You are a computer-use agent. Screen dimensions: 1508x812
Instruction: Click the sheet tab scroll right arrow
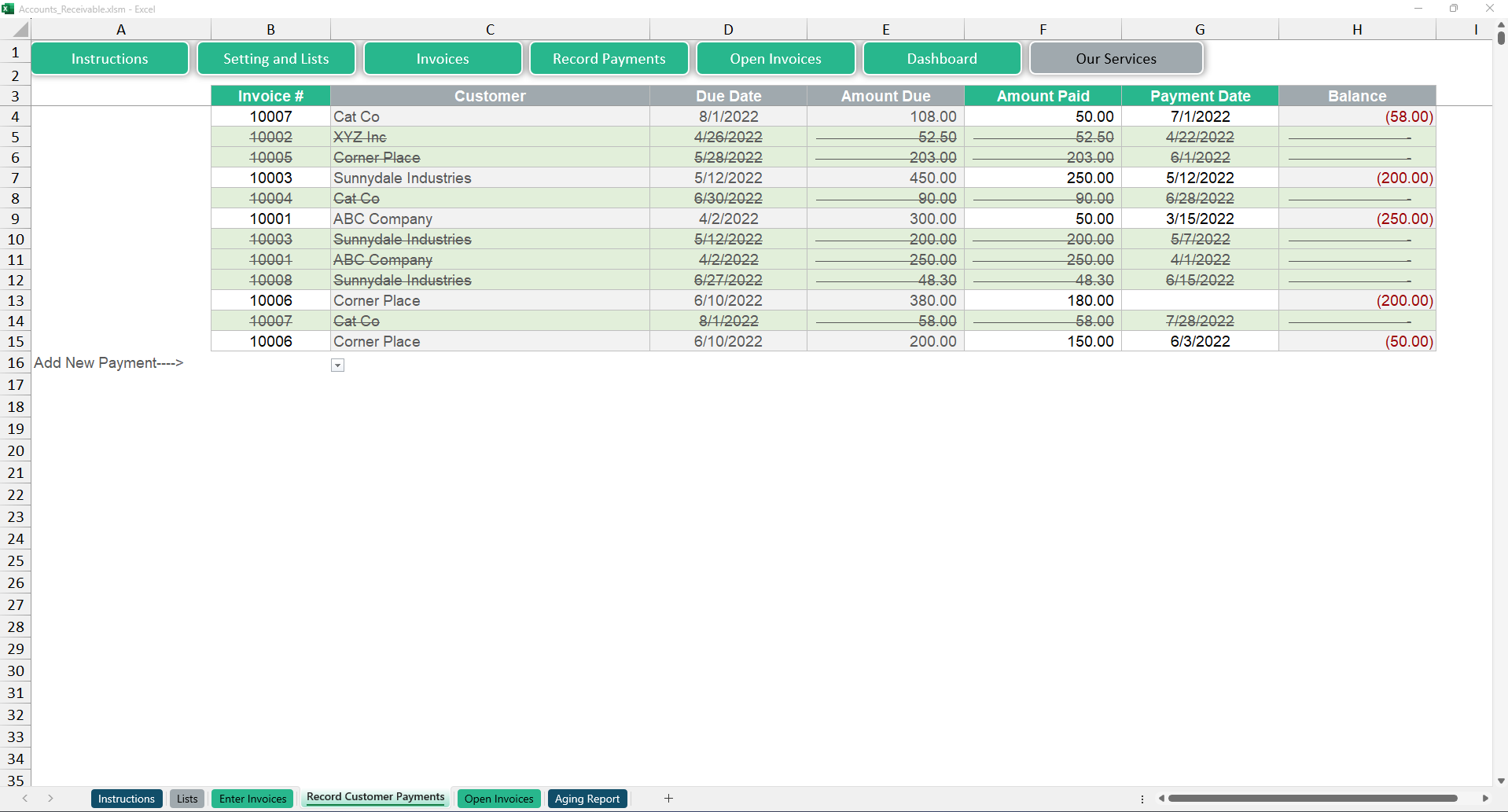click(x=50, y=799)
